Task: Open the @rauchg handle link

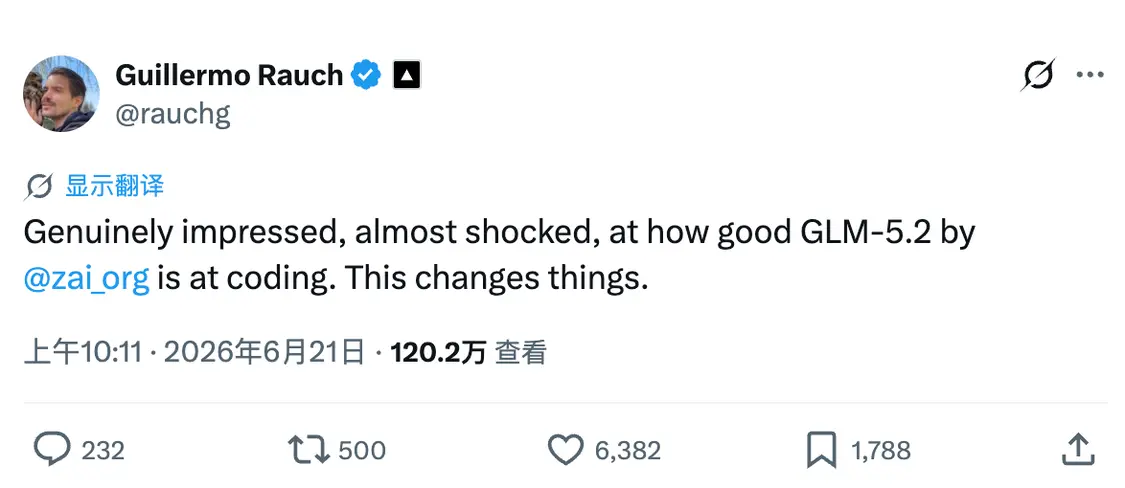Action: [x=172, y=113]
